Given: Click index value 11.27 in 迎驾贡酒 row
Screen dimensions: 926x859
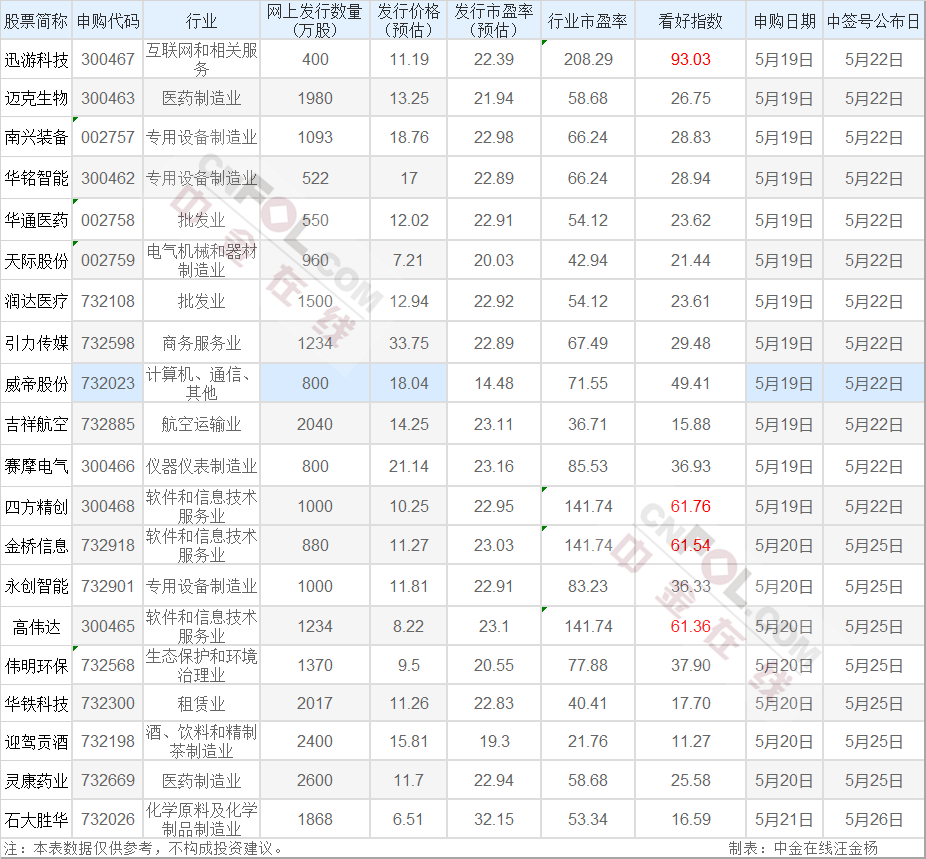Looking at the screenshot, I should pyautogui.click(x=690, y=742).
